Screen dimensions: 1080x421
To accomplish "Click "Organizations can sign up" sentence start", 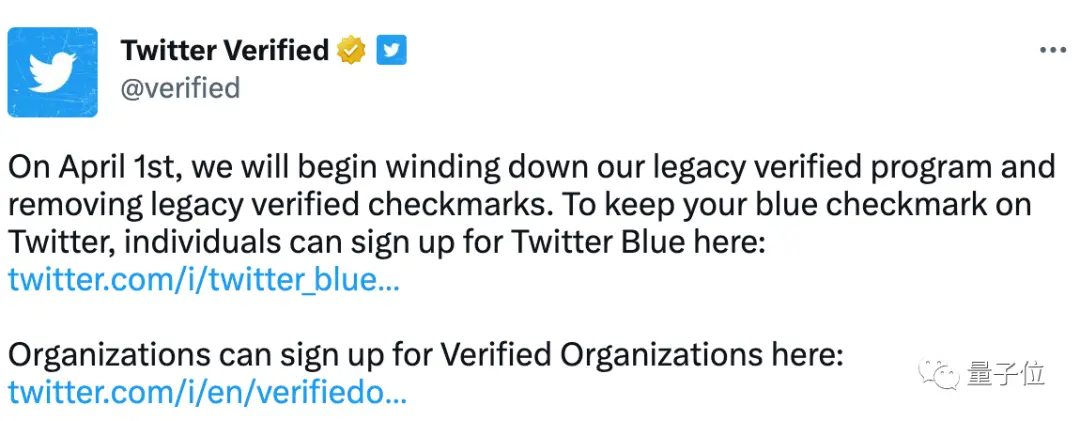I will coord(192,355).
